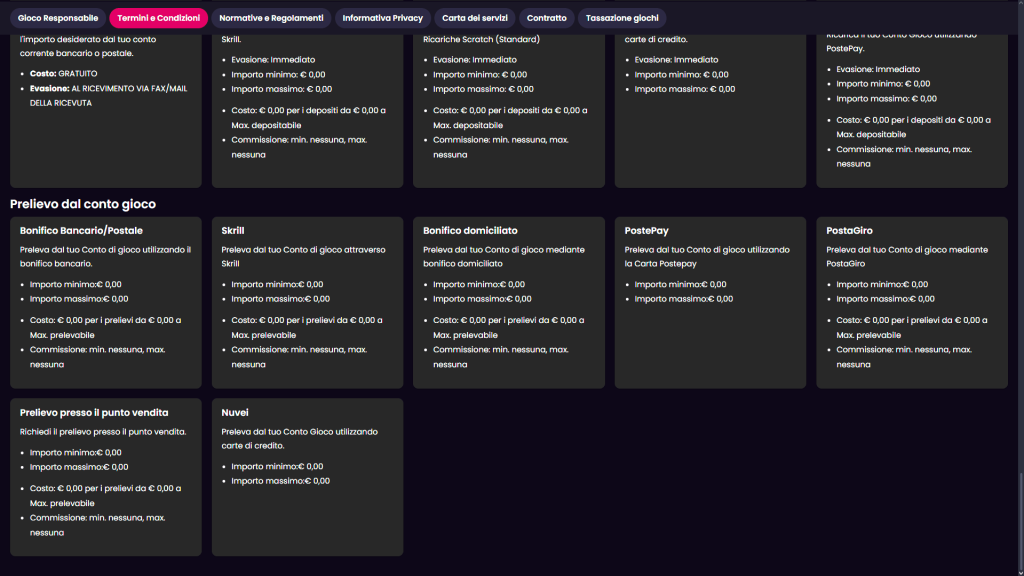The height and width of the screenshot is (576, 1024).
Task: Open the Tassazione giochi tab
Action: [621, 18]
